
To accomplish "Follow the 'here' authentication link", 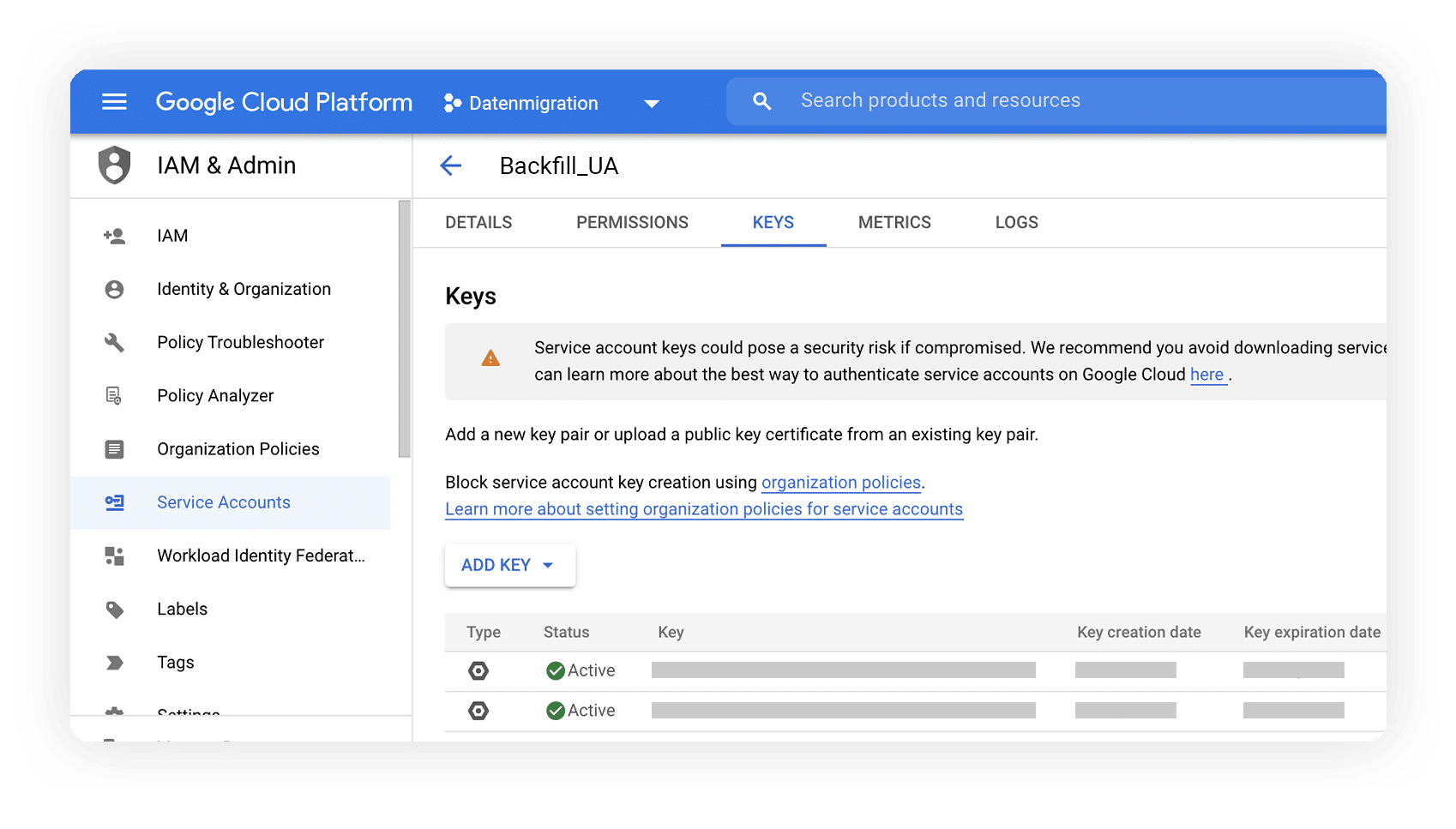I will [x=1206, y=375].
